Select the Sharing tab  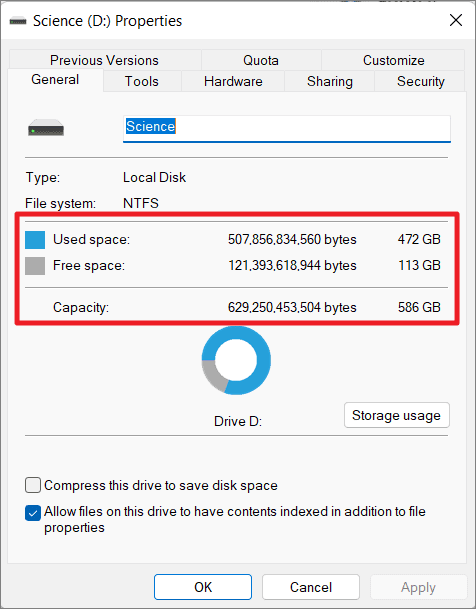pos(330,82)
